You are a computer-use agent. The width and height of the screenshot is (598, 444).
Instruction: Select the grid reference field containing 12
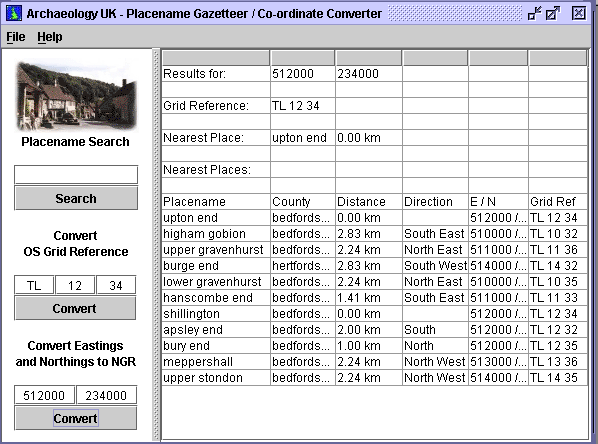tap(75, 285)
